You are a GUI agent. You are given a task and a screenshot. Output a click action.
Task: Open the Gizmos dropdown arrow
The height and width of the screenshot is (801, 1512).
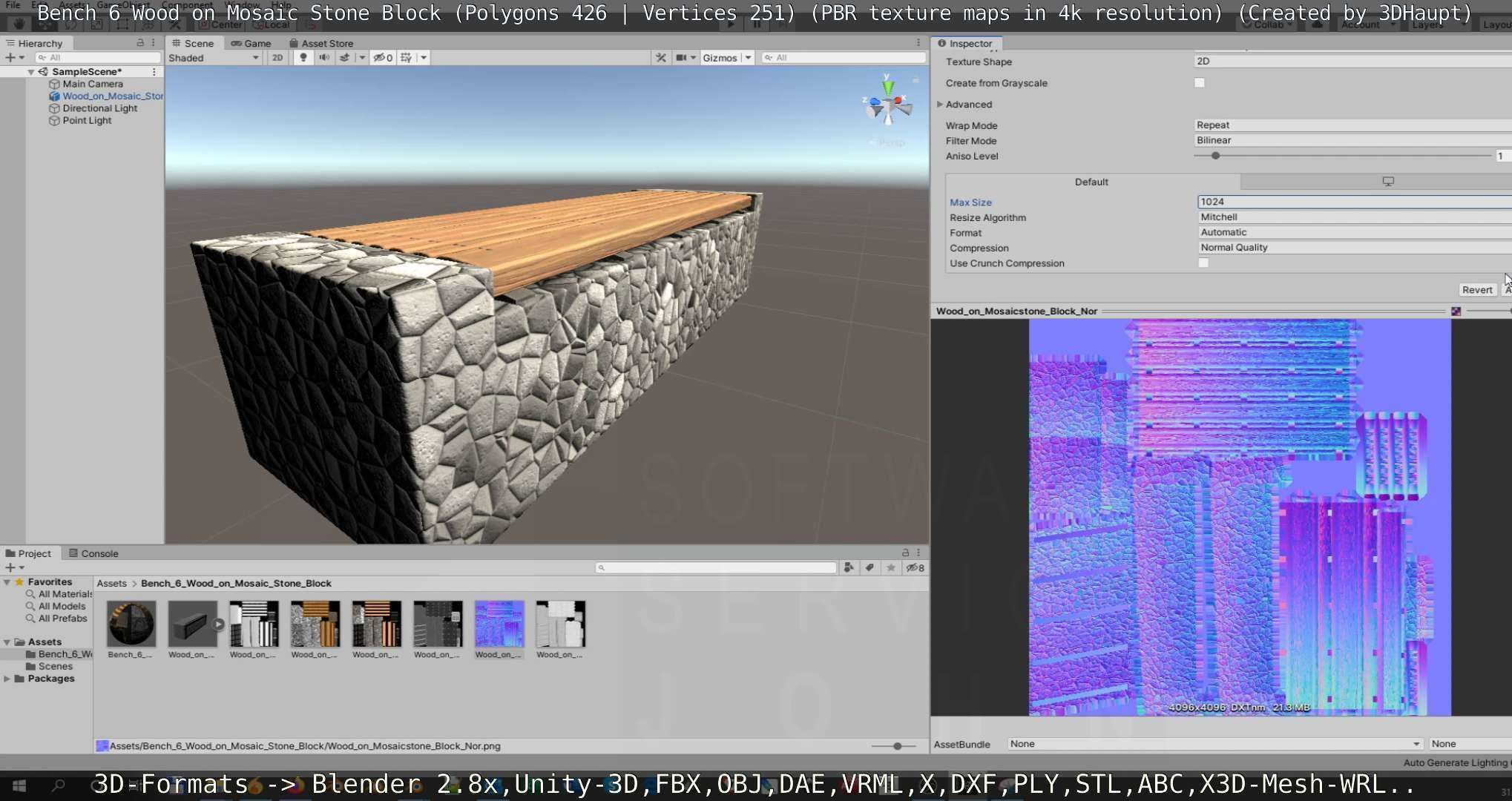click(x=748, y=58)
